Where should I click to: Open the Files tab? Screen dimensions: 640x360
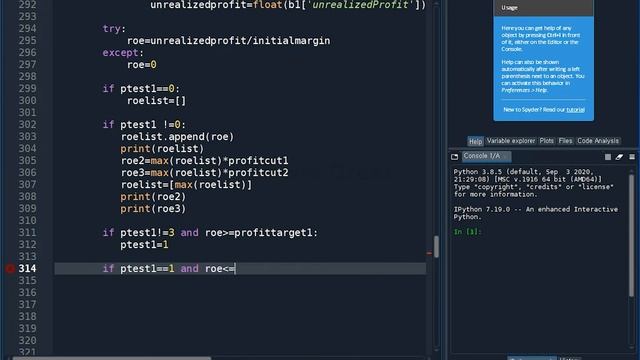(565, 141)
